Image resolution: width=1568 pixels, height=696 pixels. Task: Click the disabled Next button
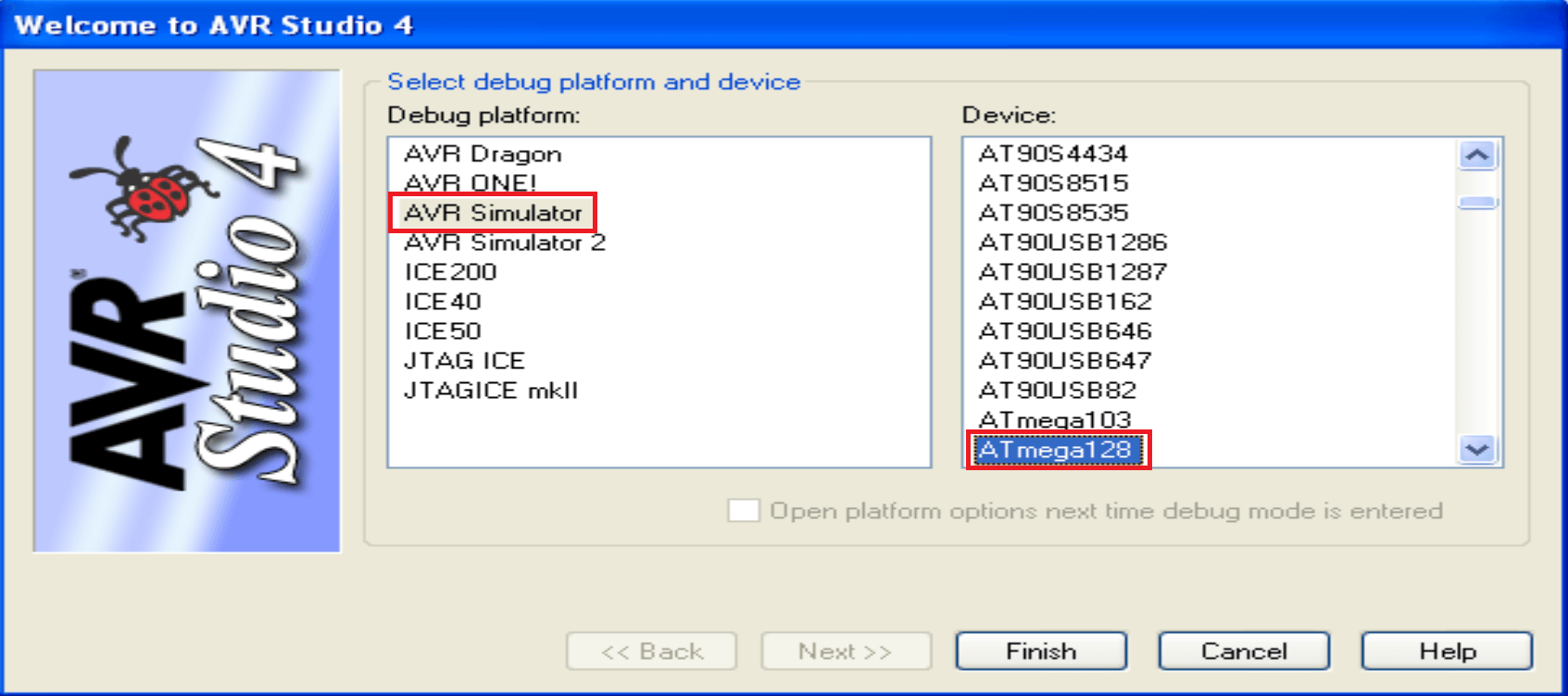(846, 652)
